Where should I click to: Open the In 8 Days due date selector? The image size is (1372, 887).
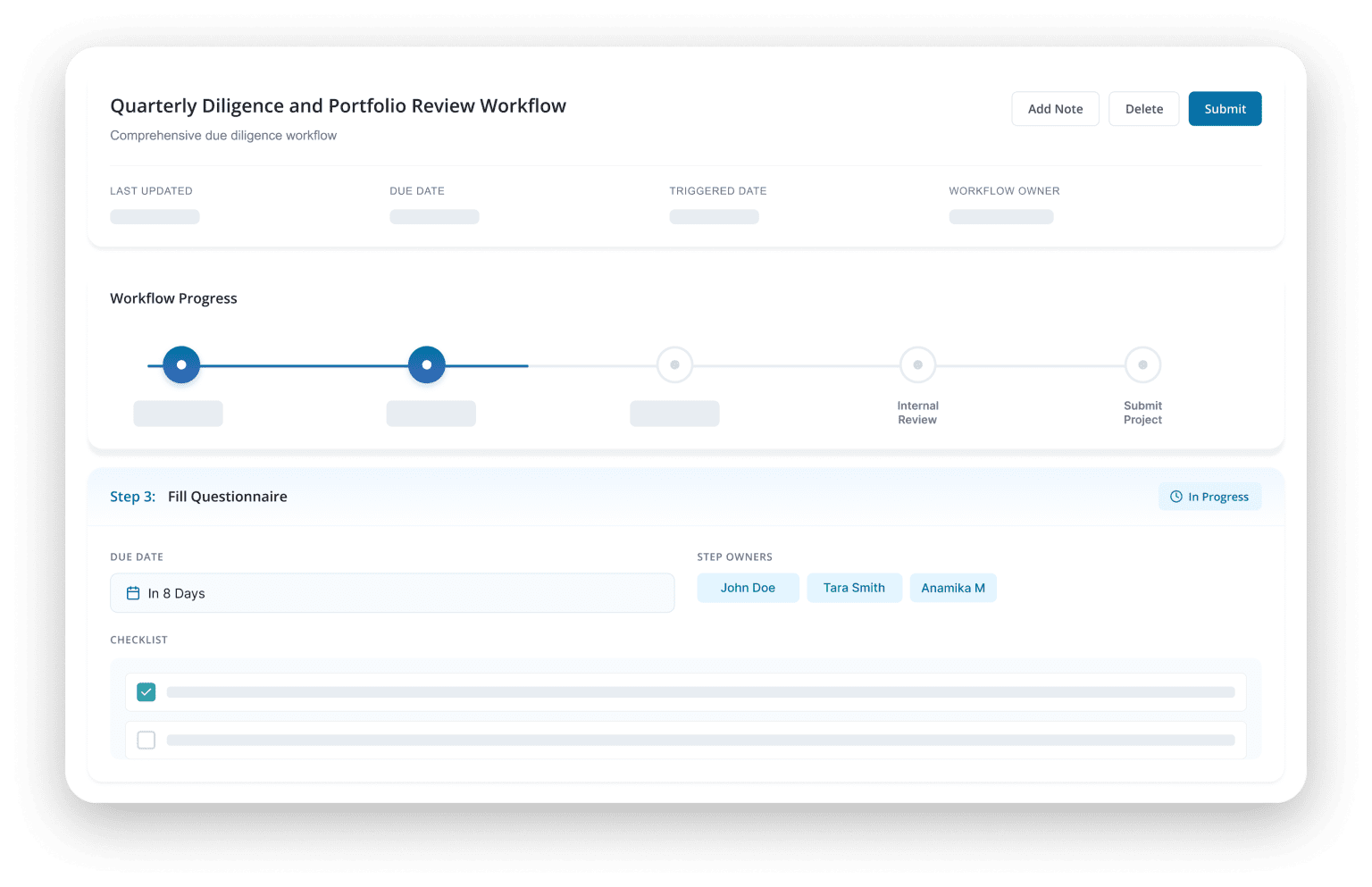391,592
